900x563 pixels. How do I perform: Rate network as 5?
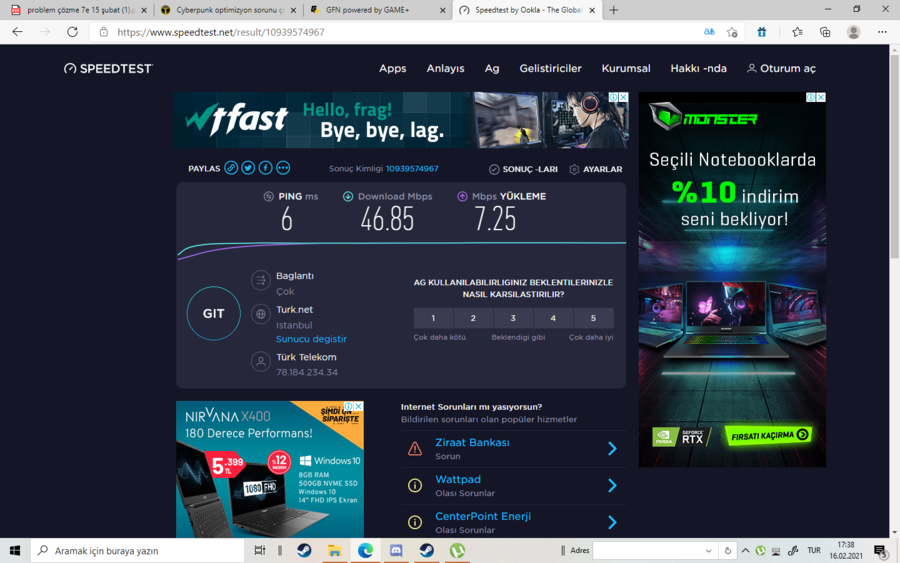coord(593,318)
